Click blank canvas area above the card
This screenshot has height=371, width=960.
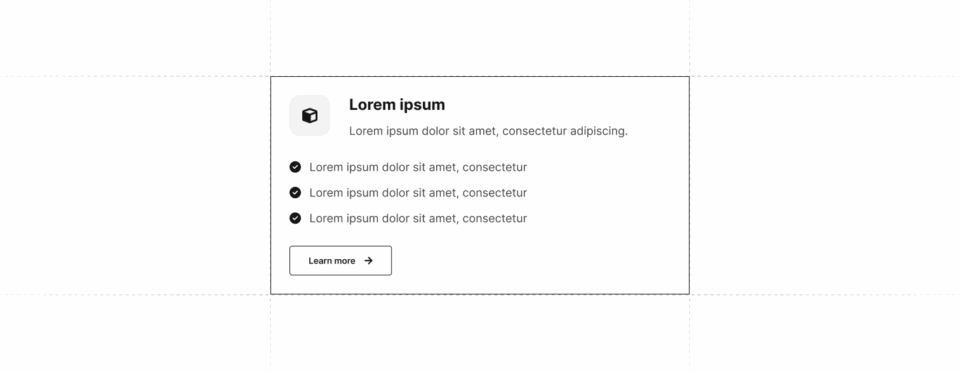480,37
